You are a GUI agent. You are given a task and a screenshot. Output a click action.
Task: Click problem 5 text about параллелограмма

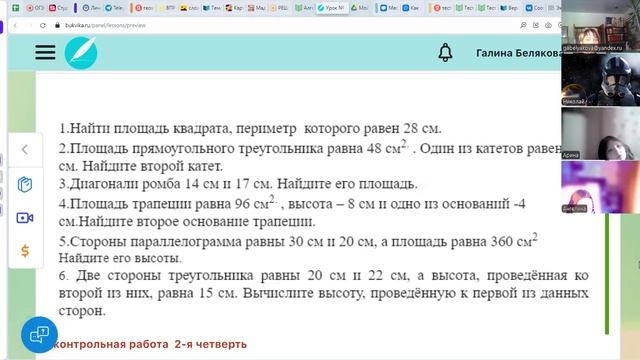point(298,249)
